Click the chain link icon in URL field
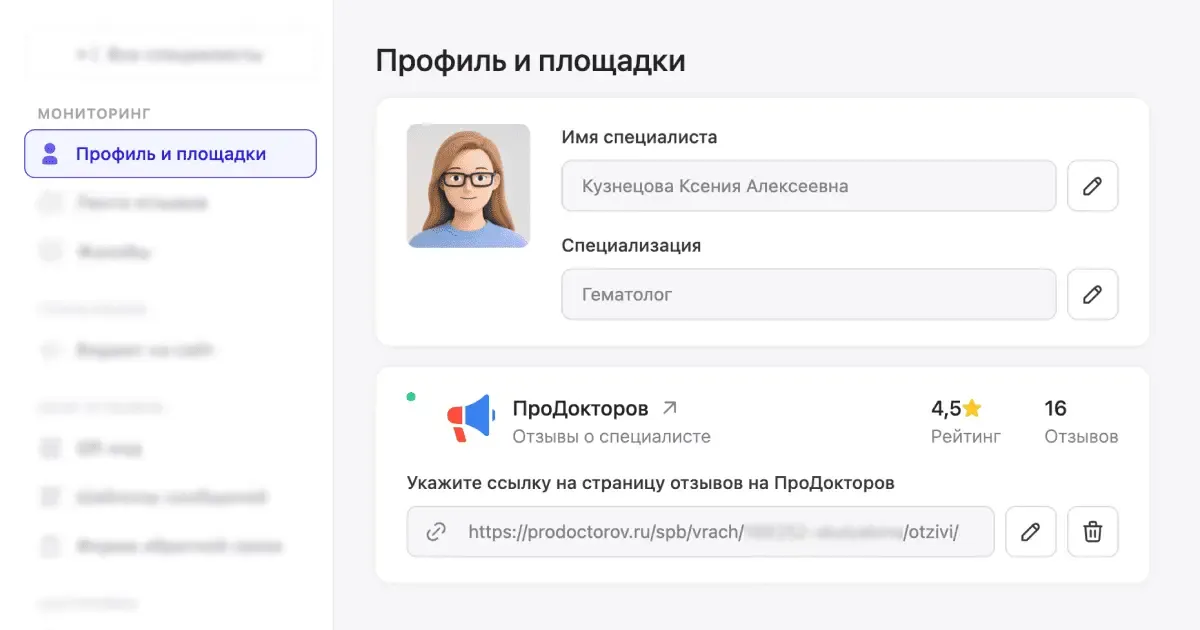1200x630 pixels. [436, 532]
